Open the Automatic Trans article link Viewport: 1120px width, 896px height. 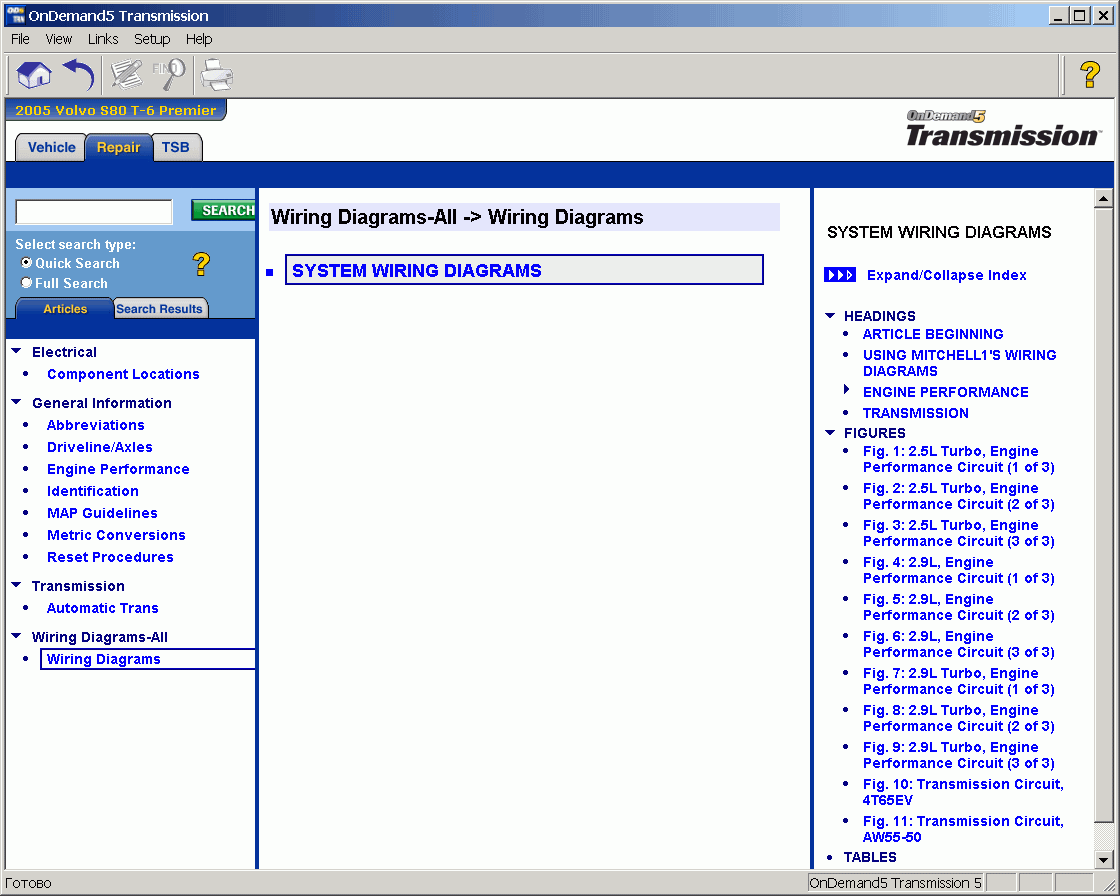pos(102,608)
